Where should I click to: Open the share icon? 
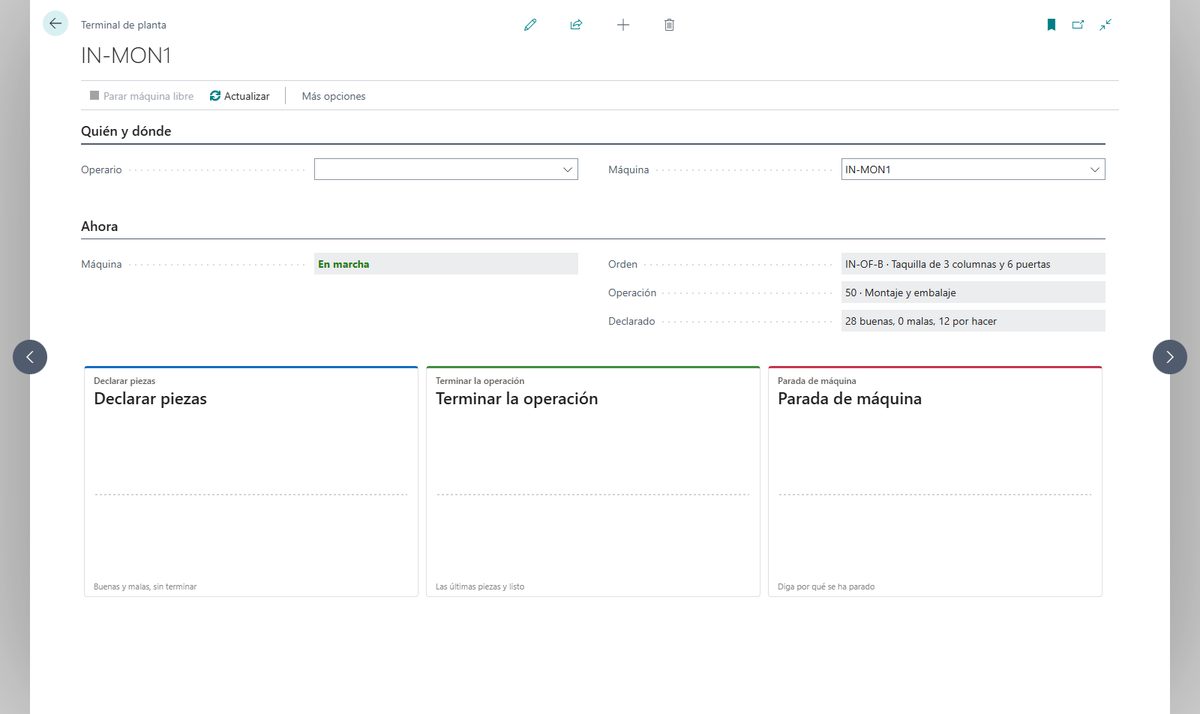tap(576, 25)
